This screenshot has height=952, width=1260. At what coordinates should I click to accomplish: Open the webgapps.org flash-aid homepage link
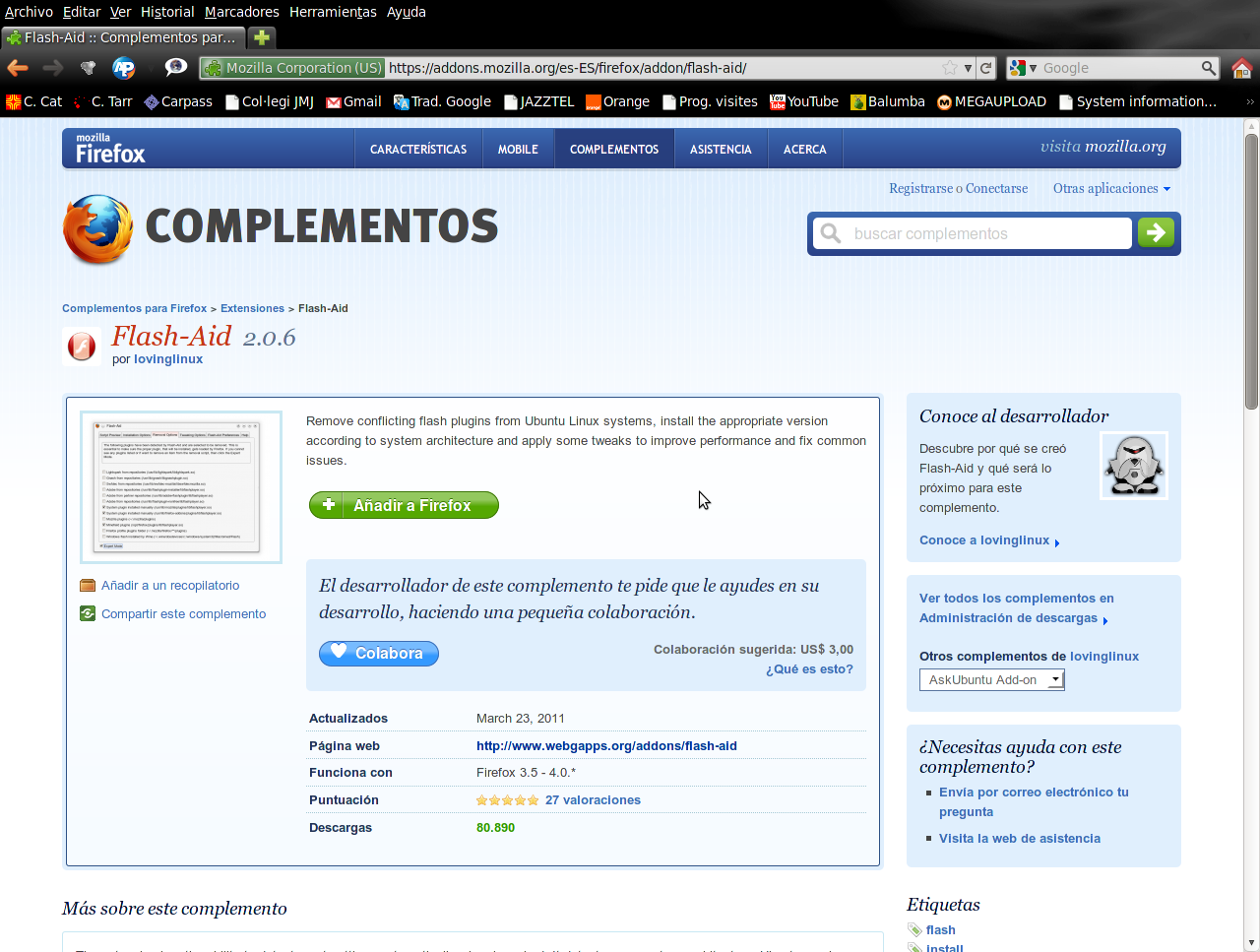606,745
